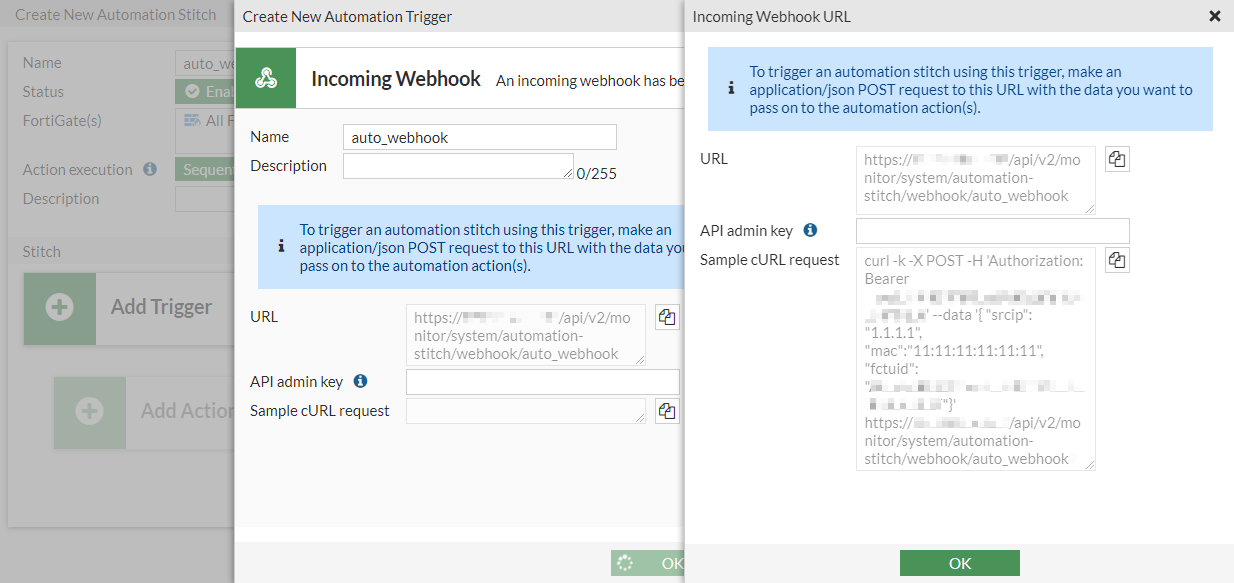Select the Sequential action execution option

205,170
